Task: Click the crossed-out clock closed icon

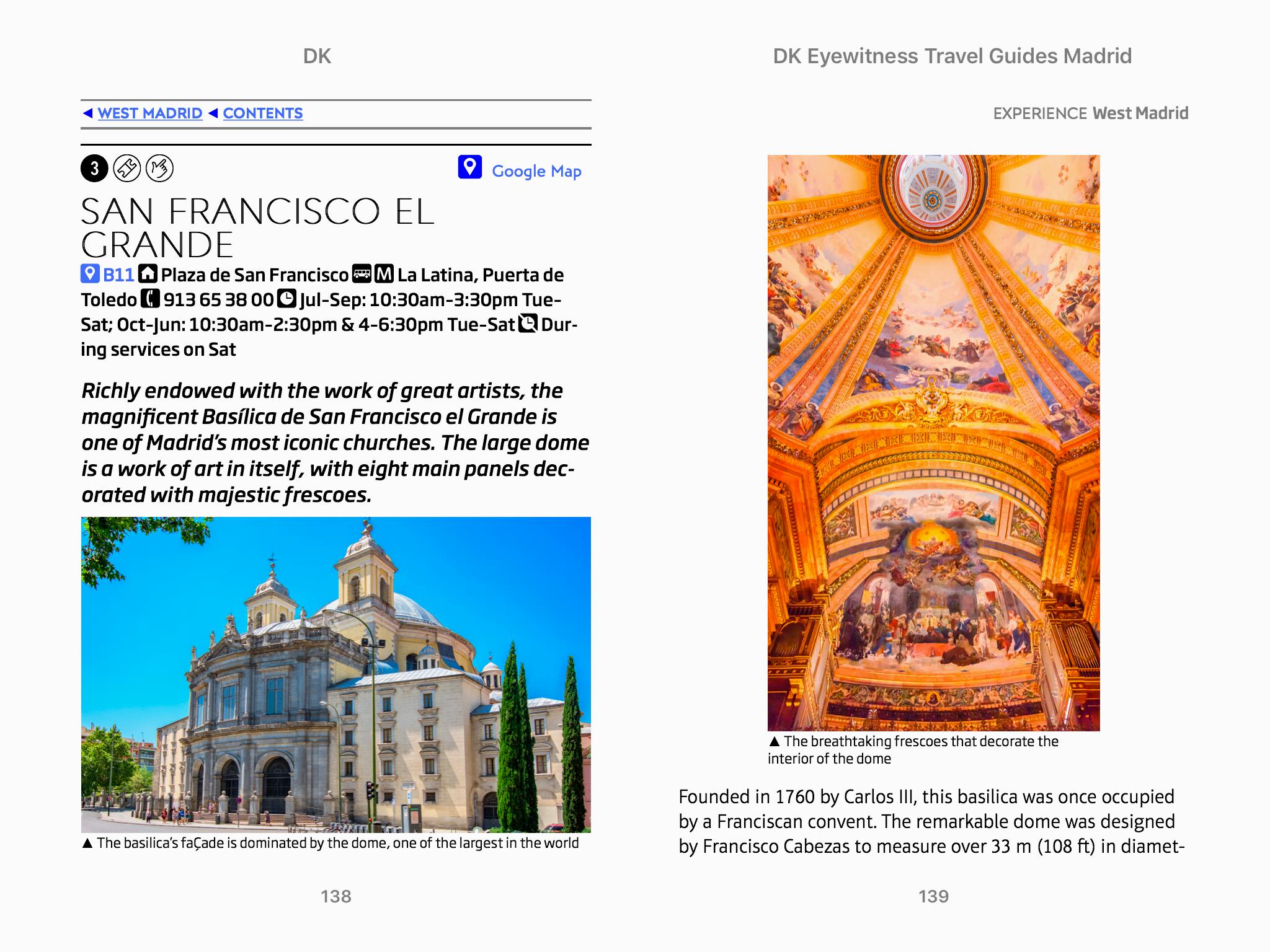Action: pyautogui.click(x=528, y=324)
